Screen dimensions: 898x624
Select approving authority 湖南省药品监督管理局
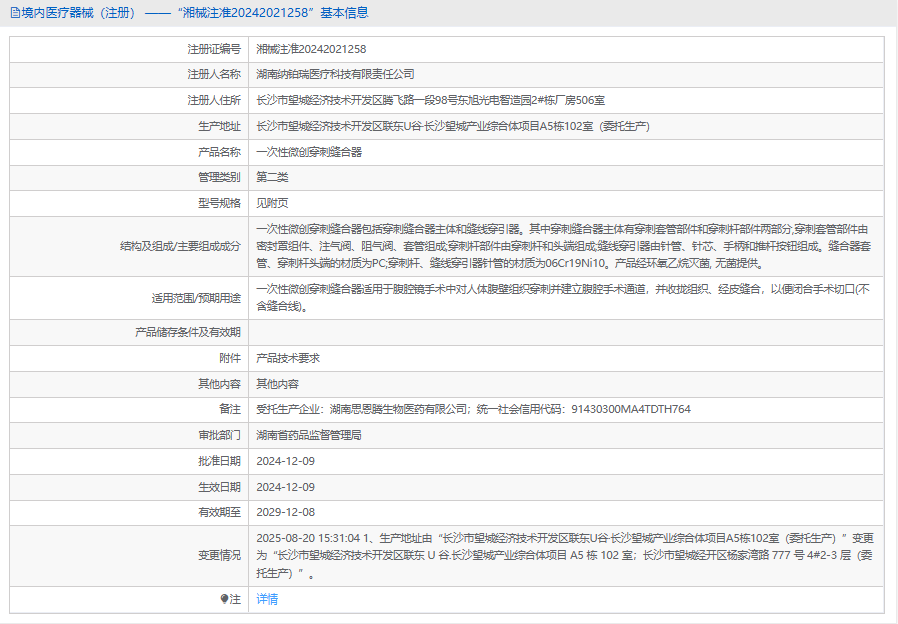coord(309,436)
